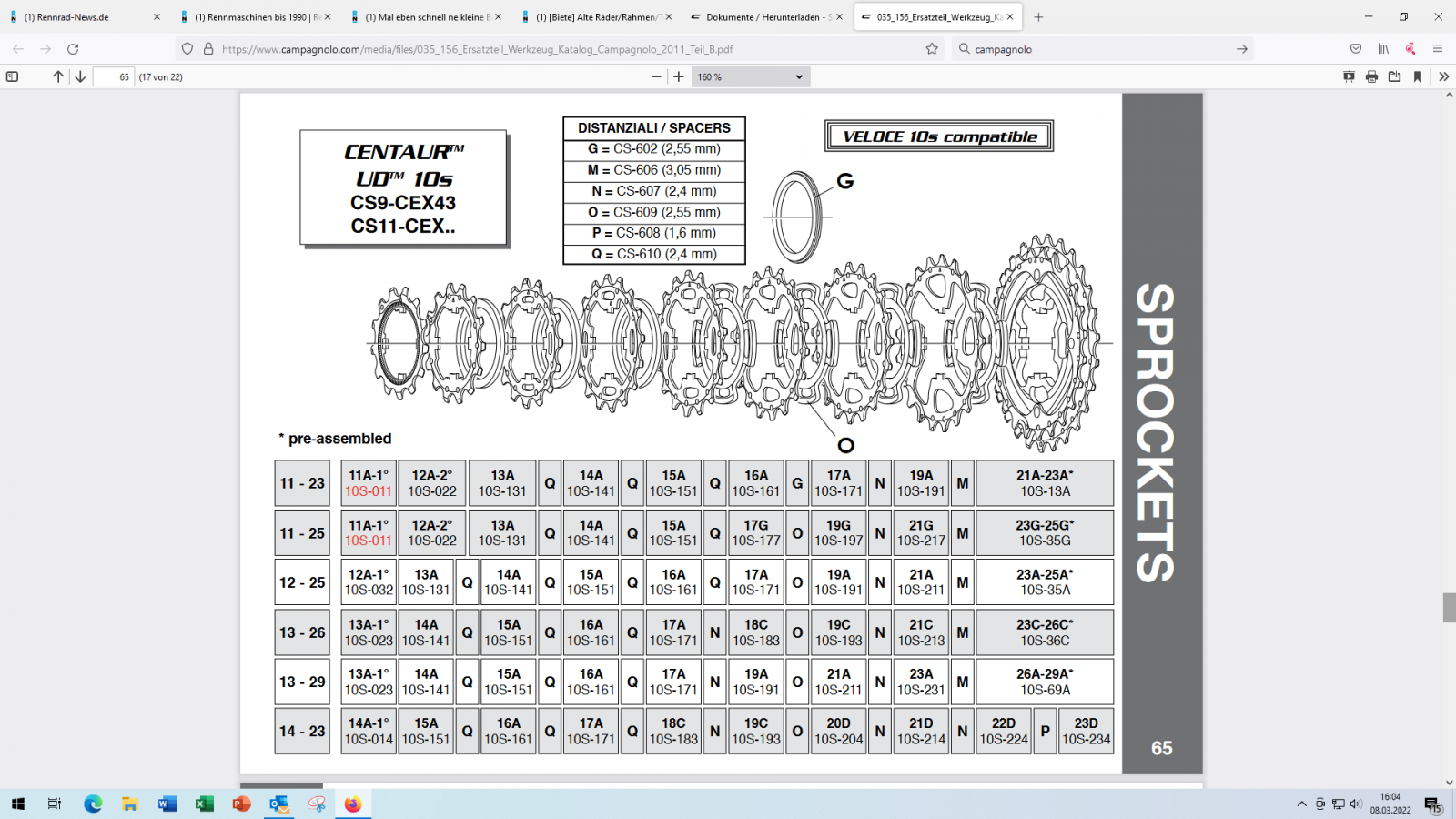Expand PDF viewer tools menu
The width and height of the screenshot is (1456, 819).
[x=1443, y=76]
